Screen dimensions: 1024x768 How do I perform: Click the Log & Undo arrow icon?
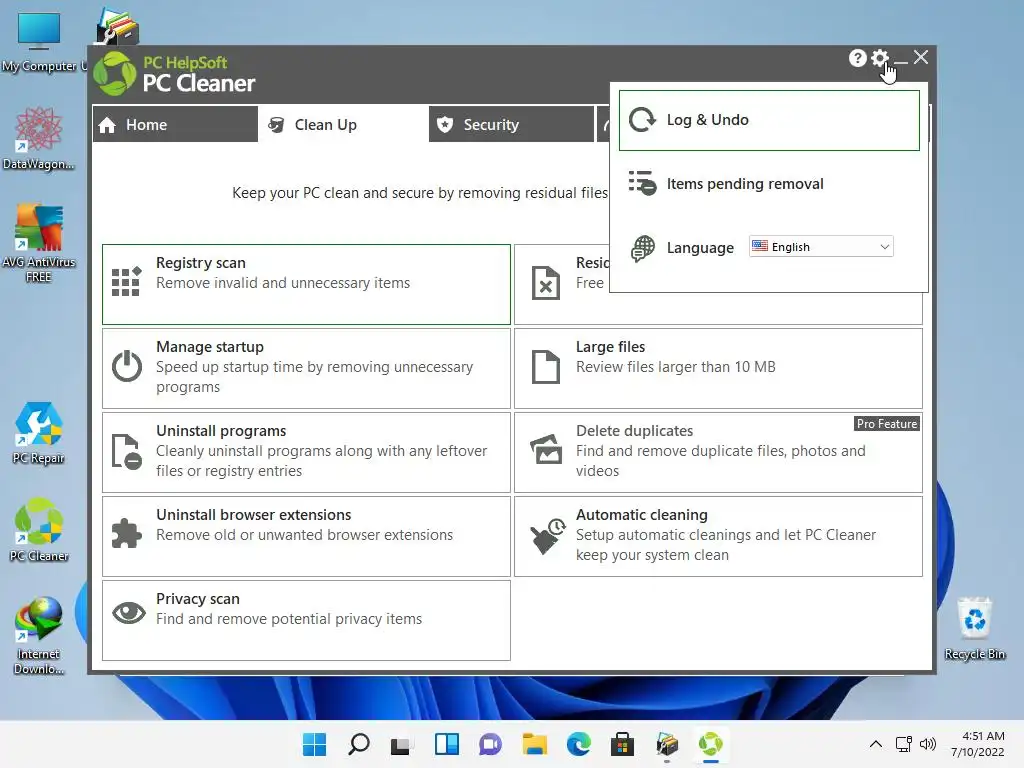pos(643,120)
